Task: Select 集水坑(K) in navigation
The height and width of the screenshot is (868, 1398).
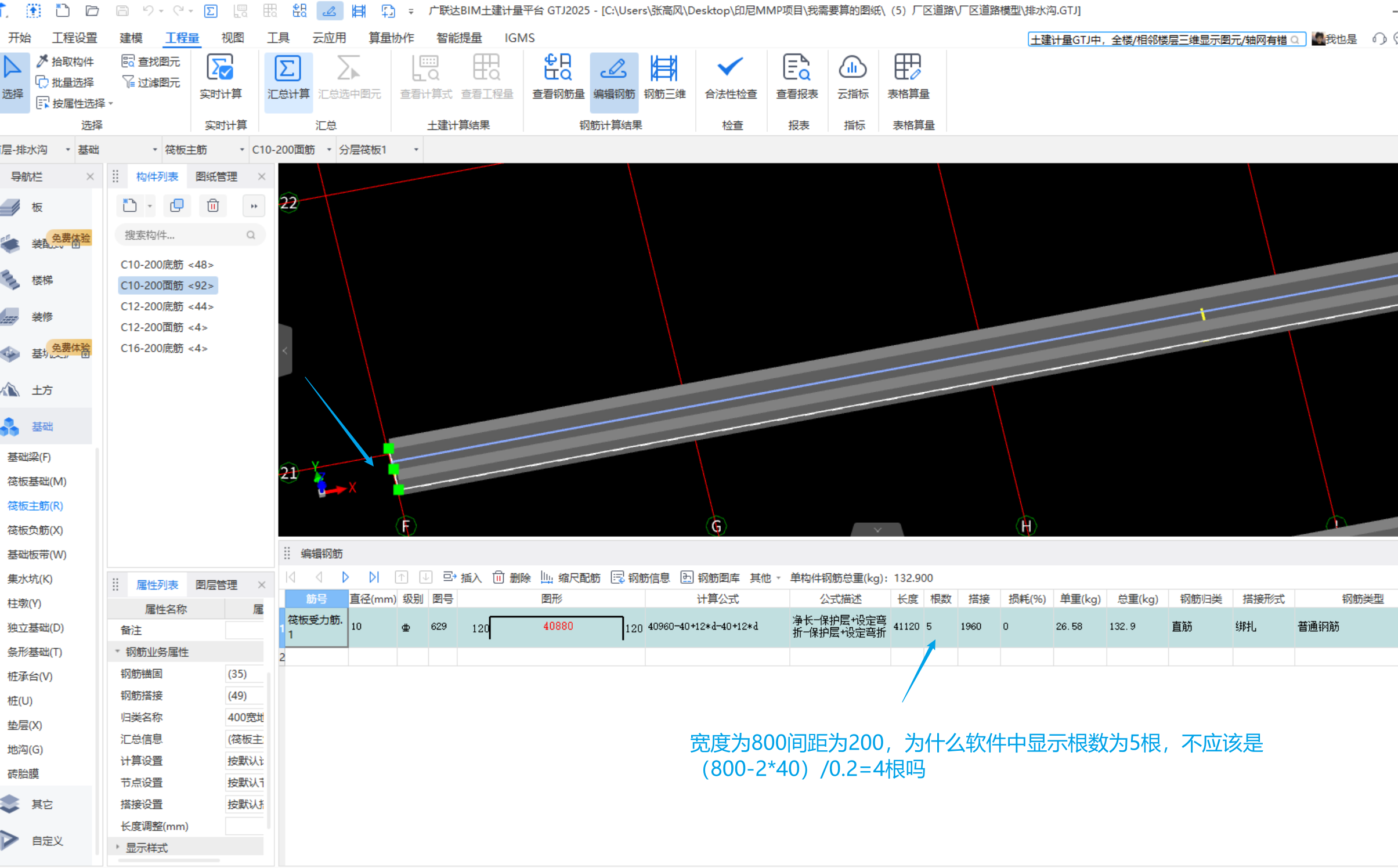Action: point(30,578)
